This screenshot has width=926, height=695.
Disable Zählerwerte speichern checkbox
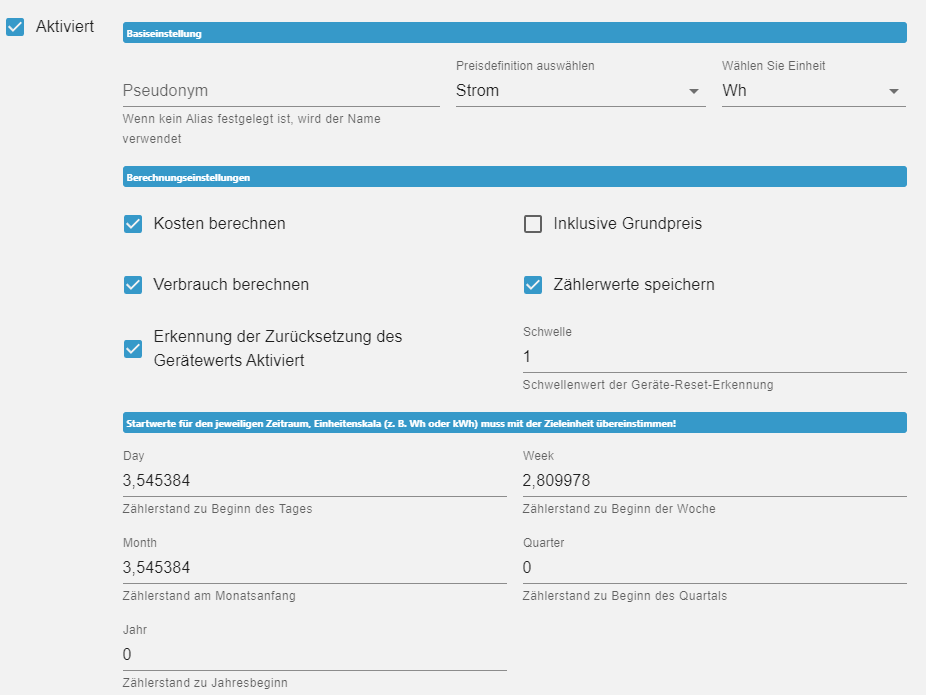point(533,285)
